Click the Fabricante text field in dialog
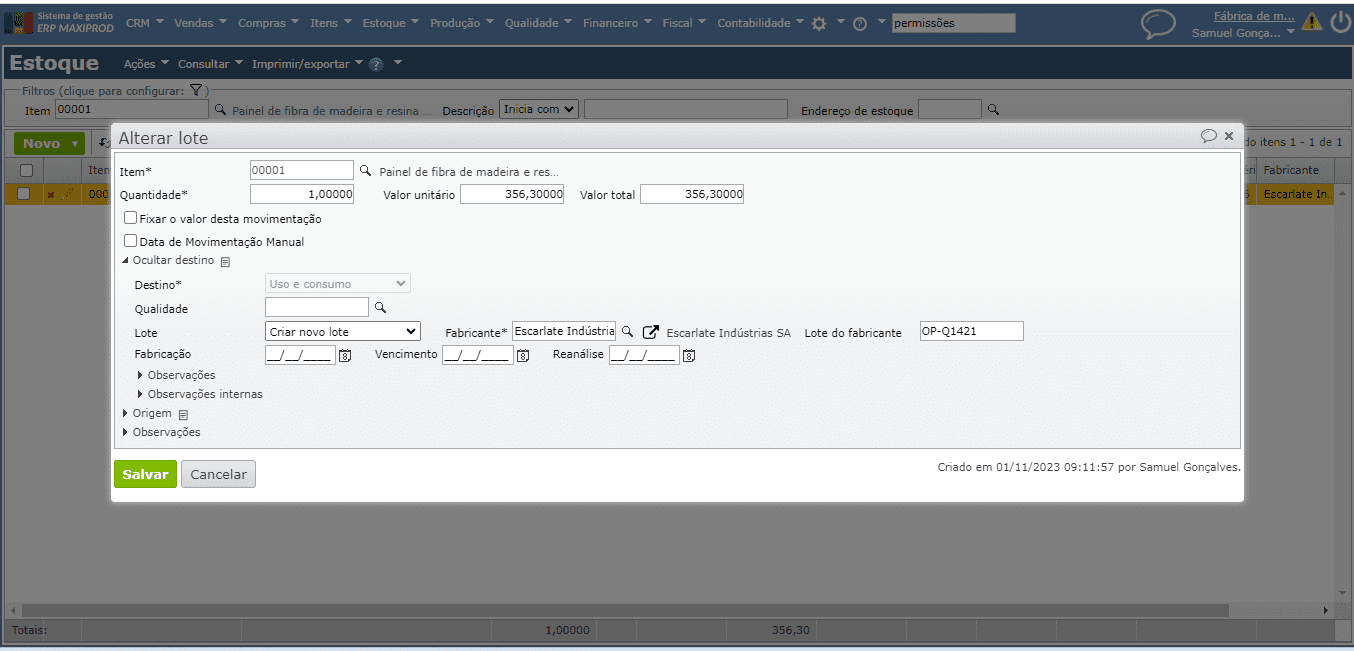Screen dimensions: 1354x651 click(x=564, y=331)
